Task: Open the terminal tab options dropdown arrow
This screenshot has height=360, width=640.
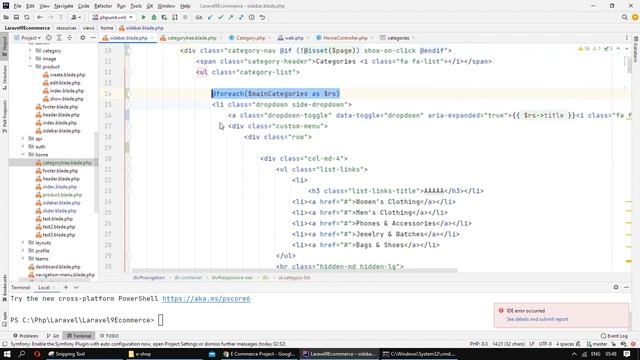Action: pyautogui.click(x=76, y=287)
